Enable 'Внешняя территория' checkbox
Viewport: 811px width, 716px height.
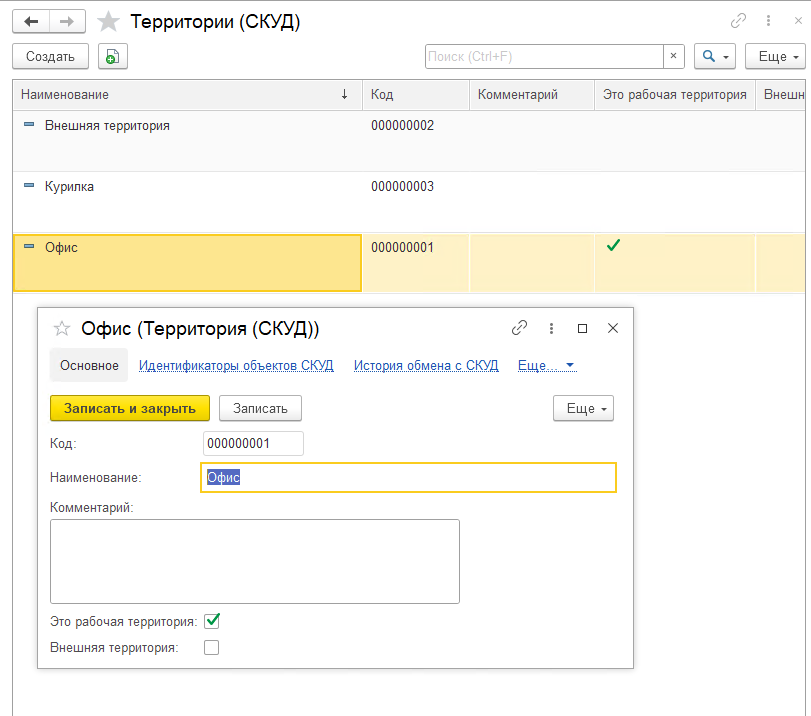click(x=211, y=647)
